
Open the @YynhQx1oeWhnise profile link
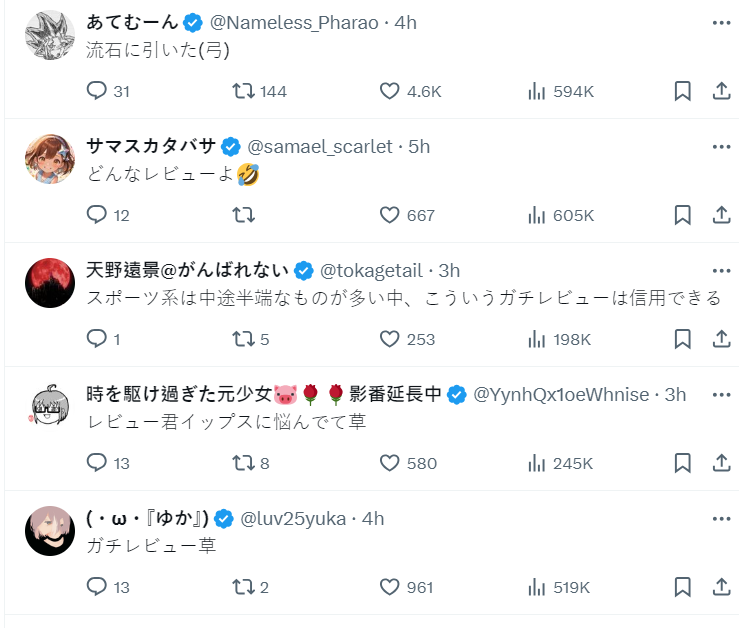click(560, 395)
